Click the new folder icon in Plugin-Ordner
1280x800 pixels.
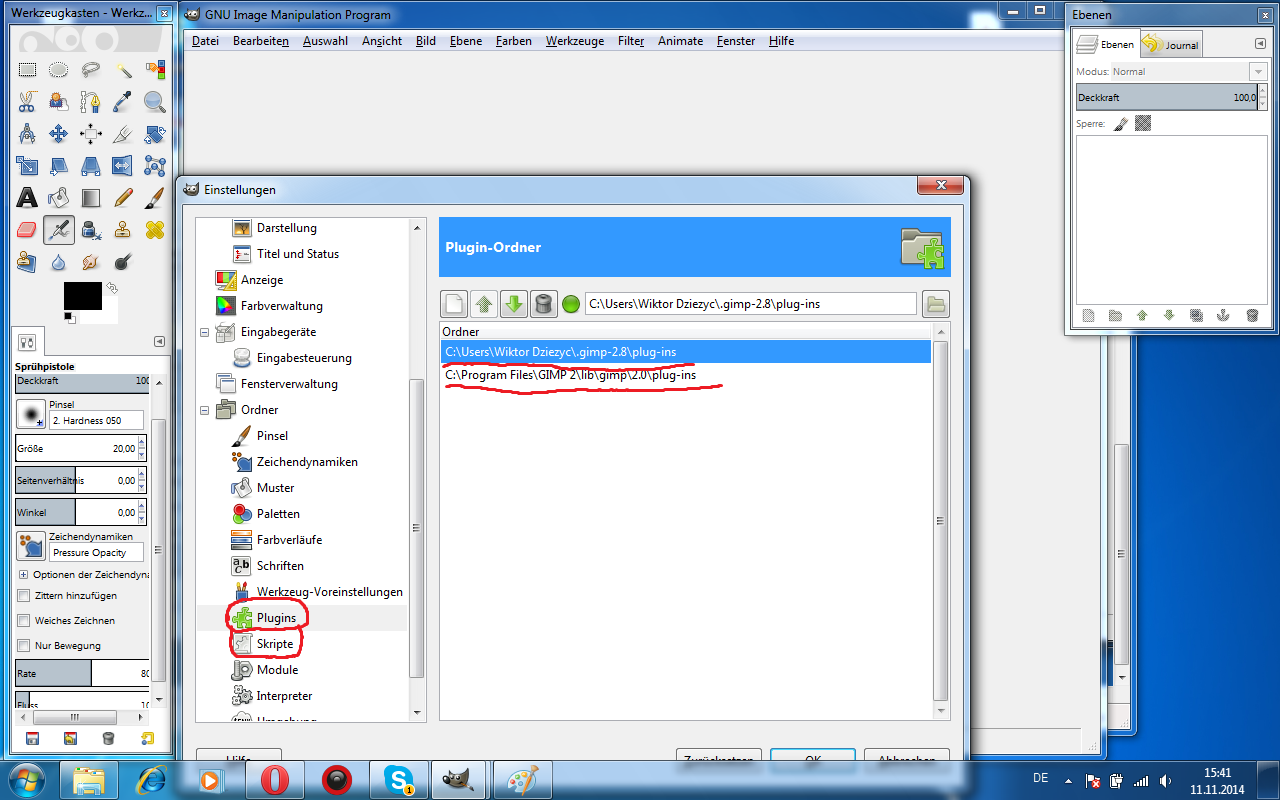pyautogui.click(x=455, y=304)
